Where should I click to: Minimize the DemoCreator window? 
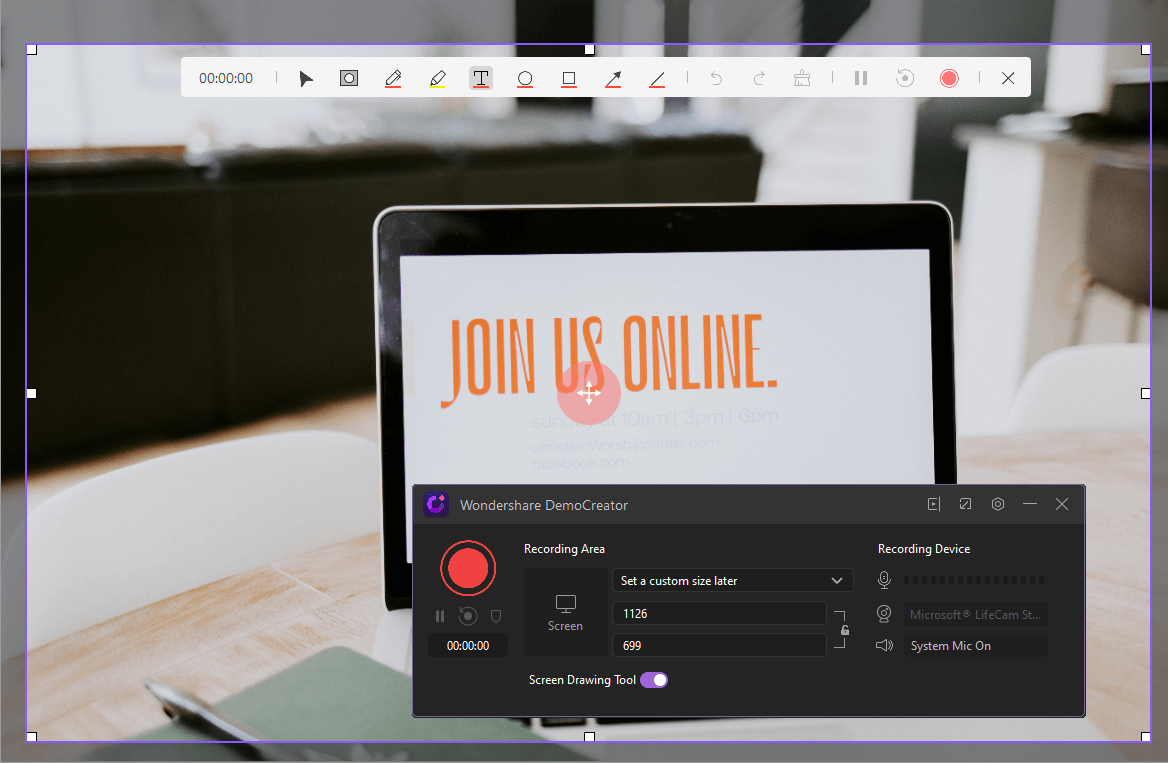point(1030,504)
